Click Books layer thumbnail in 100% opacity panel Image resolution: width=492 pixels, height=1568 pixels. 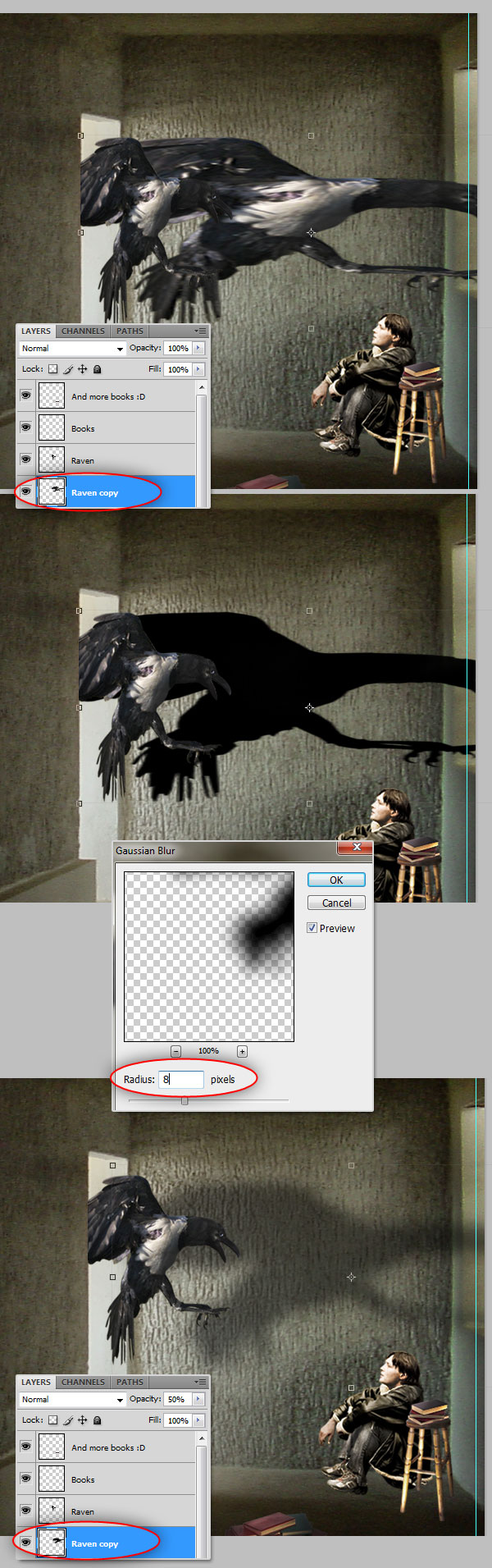pos(52,428)
